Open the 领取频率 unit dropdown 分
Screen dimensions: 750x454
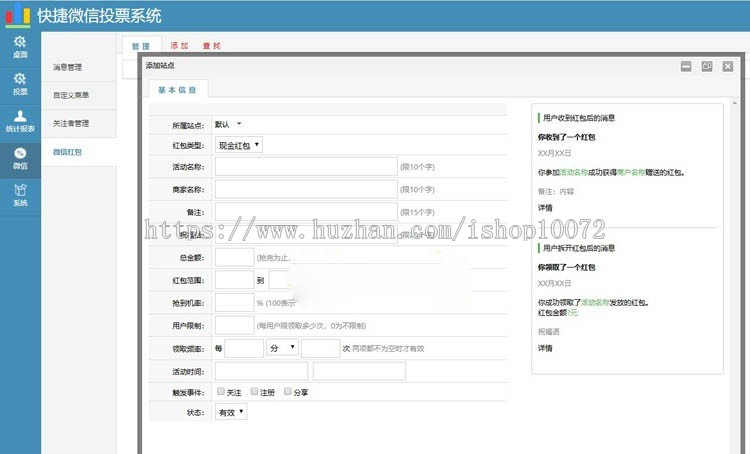pos(282,348)
